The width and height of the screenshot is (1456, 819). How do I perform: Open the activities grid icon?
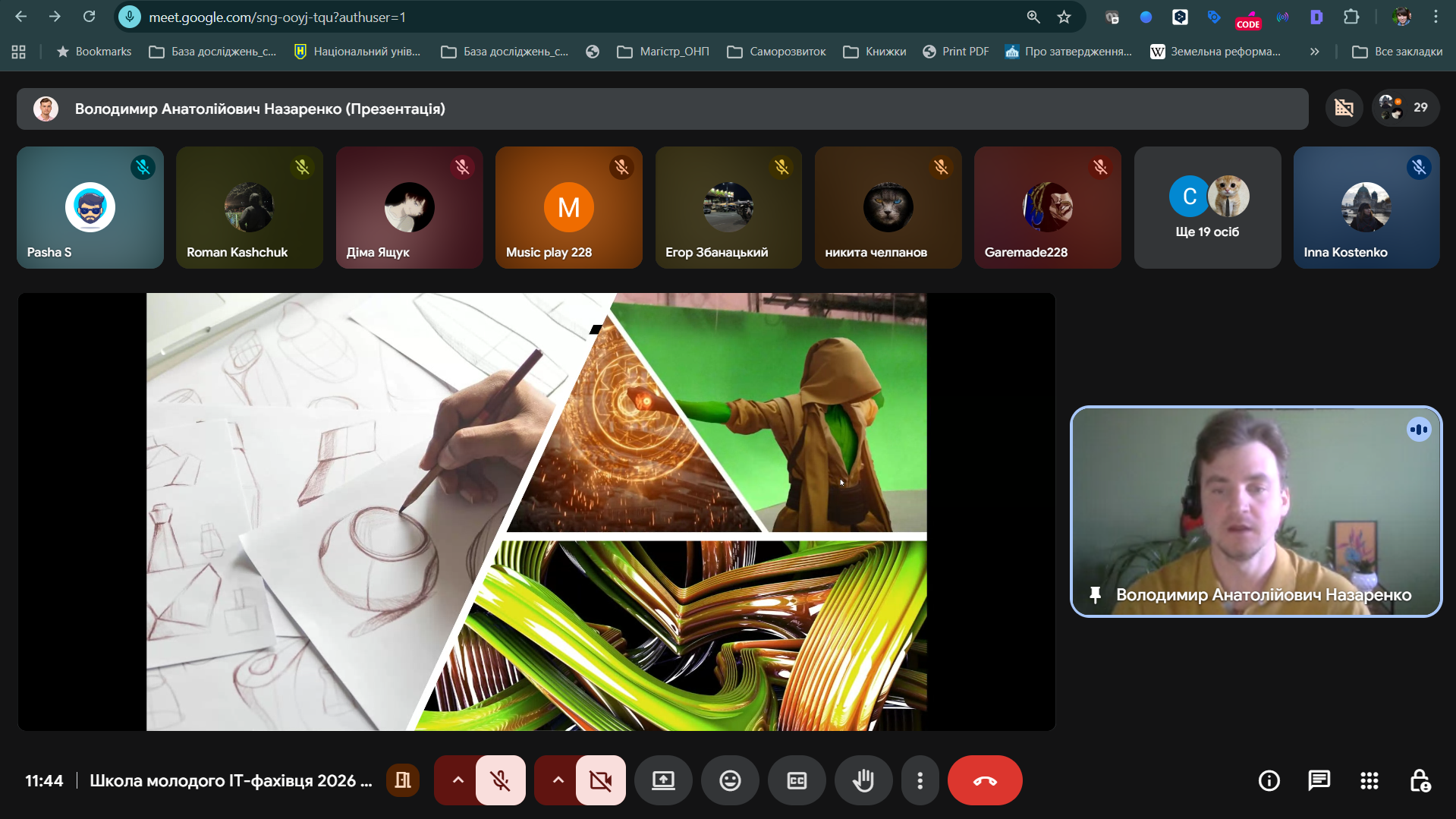[1369, 780]
